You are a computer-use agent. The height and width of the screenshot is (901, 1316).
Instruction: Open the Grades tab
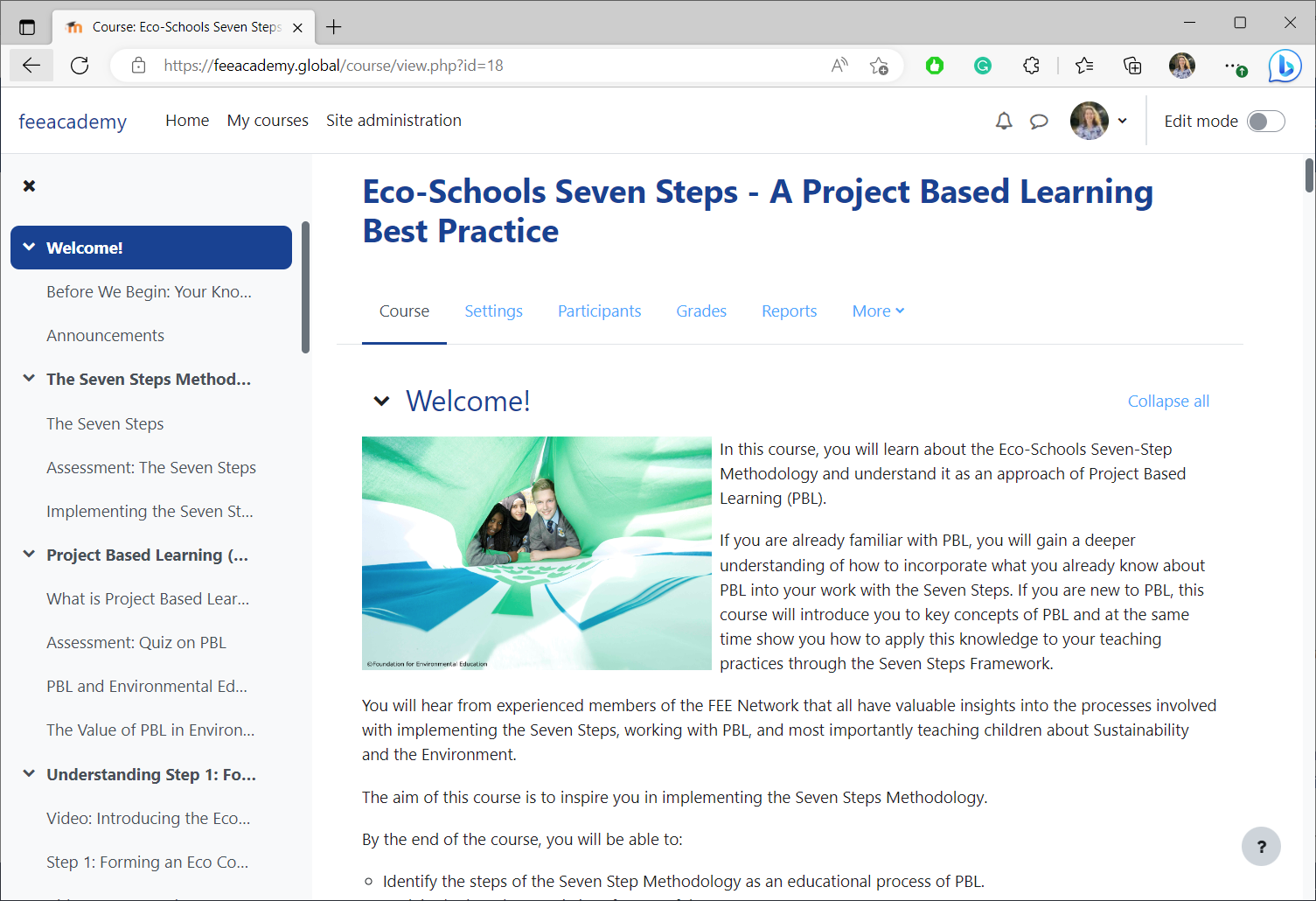coord(701,311)
